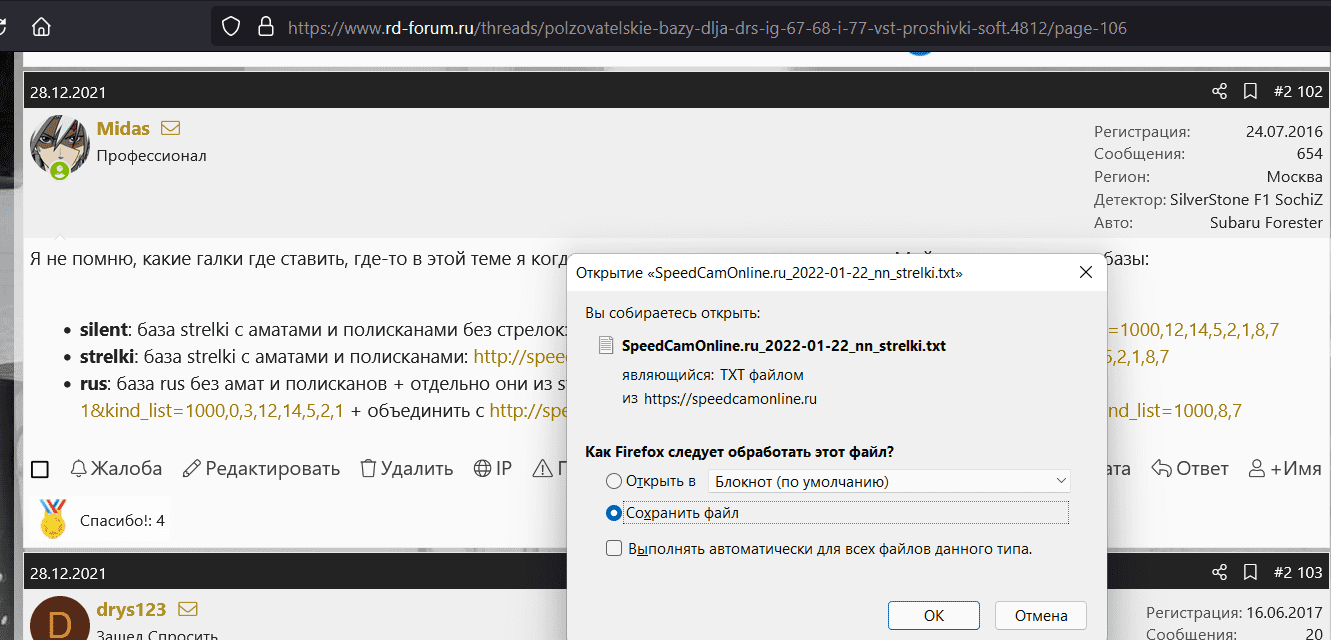Click the padlock site security icon

click(265, 27)
